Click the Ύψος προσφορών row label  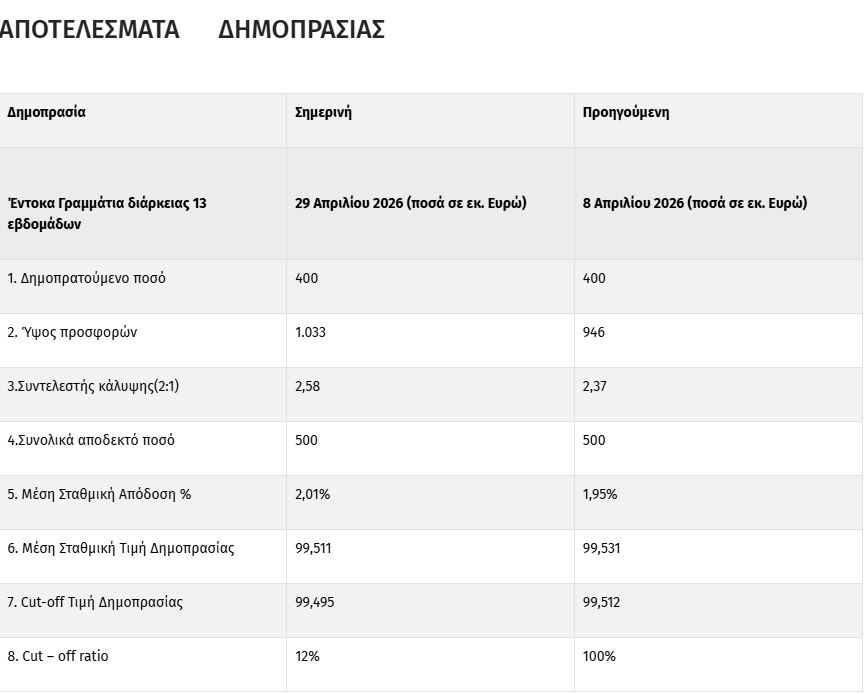(x=72, y=332)
